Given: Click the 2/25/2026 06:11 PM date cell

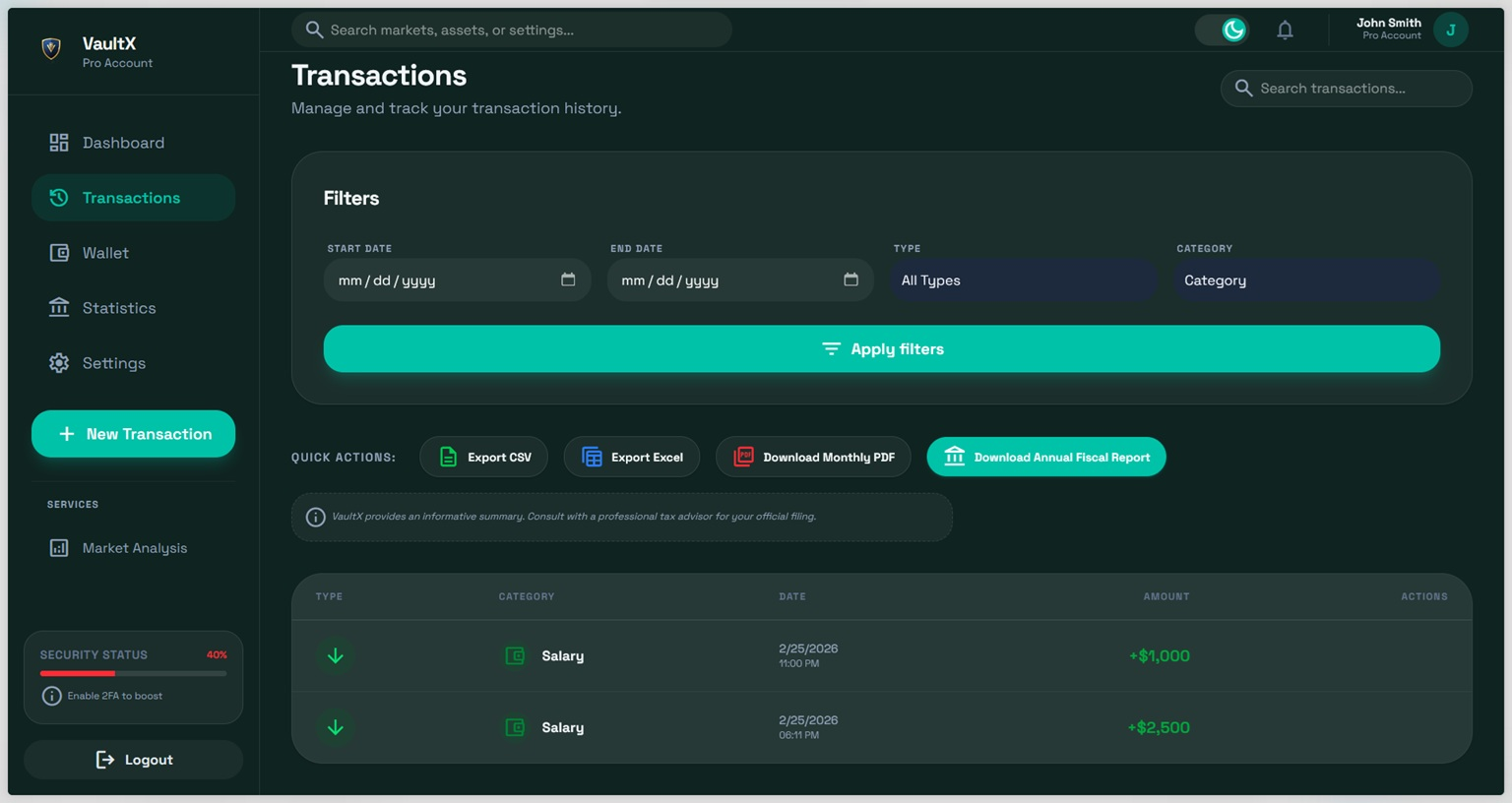Looking at the screenshot, I should [808, 727].
